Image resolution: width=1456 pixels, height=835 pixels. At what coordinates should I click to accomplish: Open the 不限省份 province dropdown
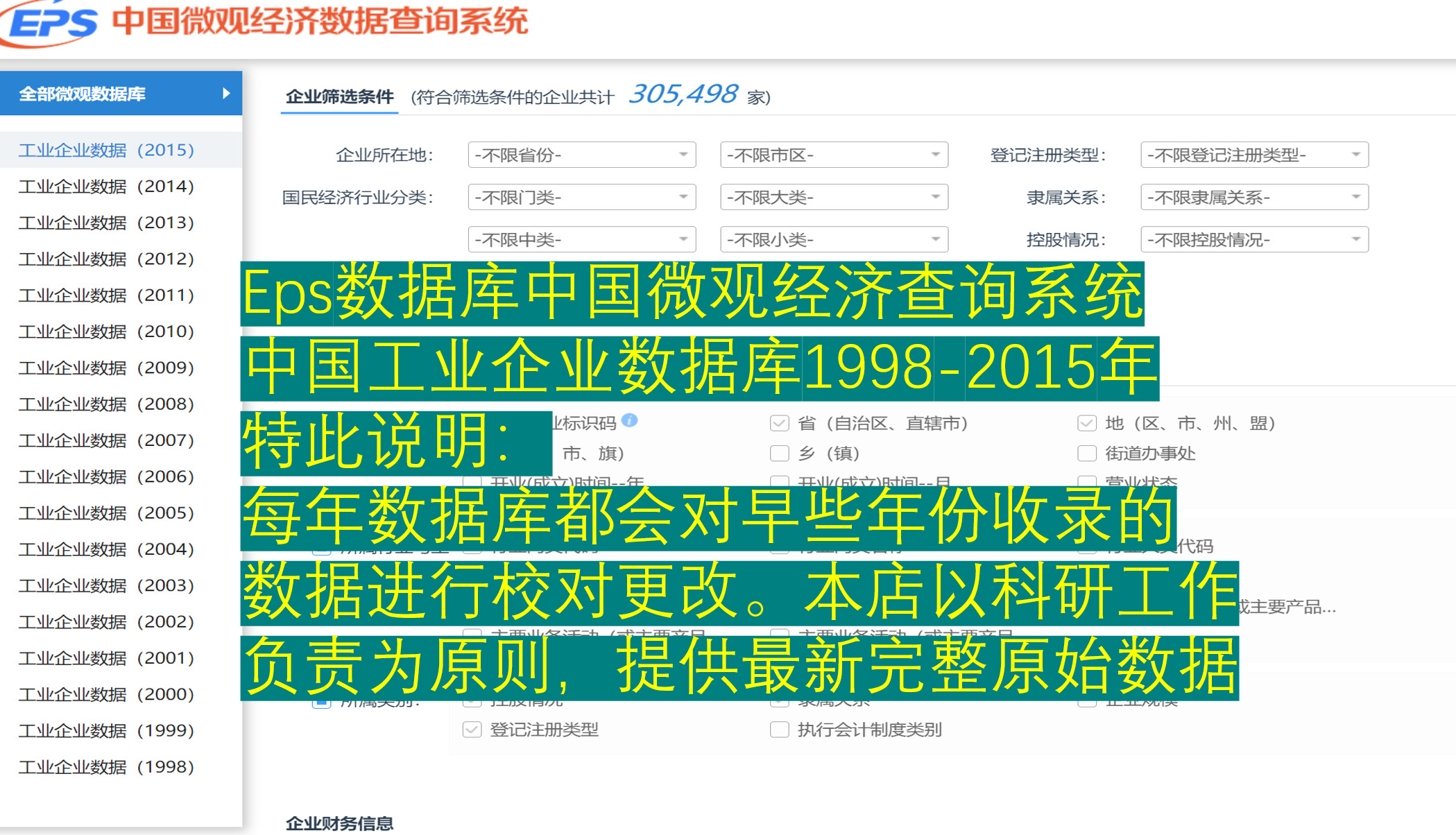pyautogui.click(x=582, y=155)
